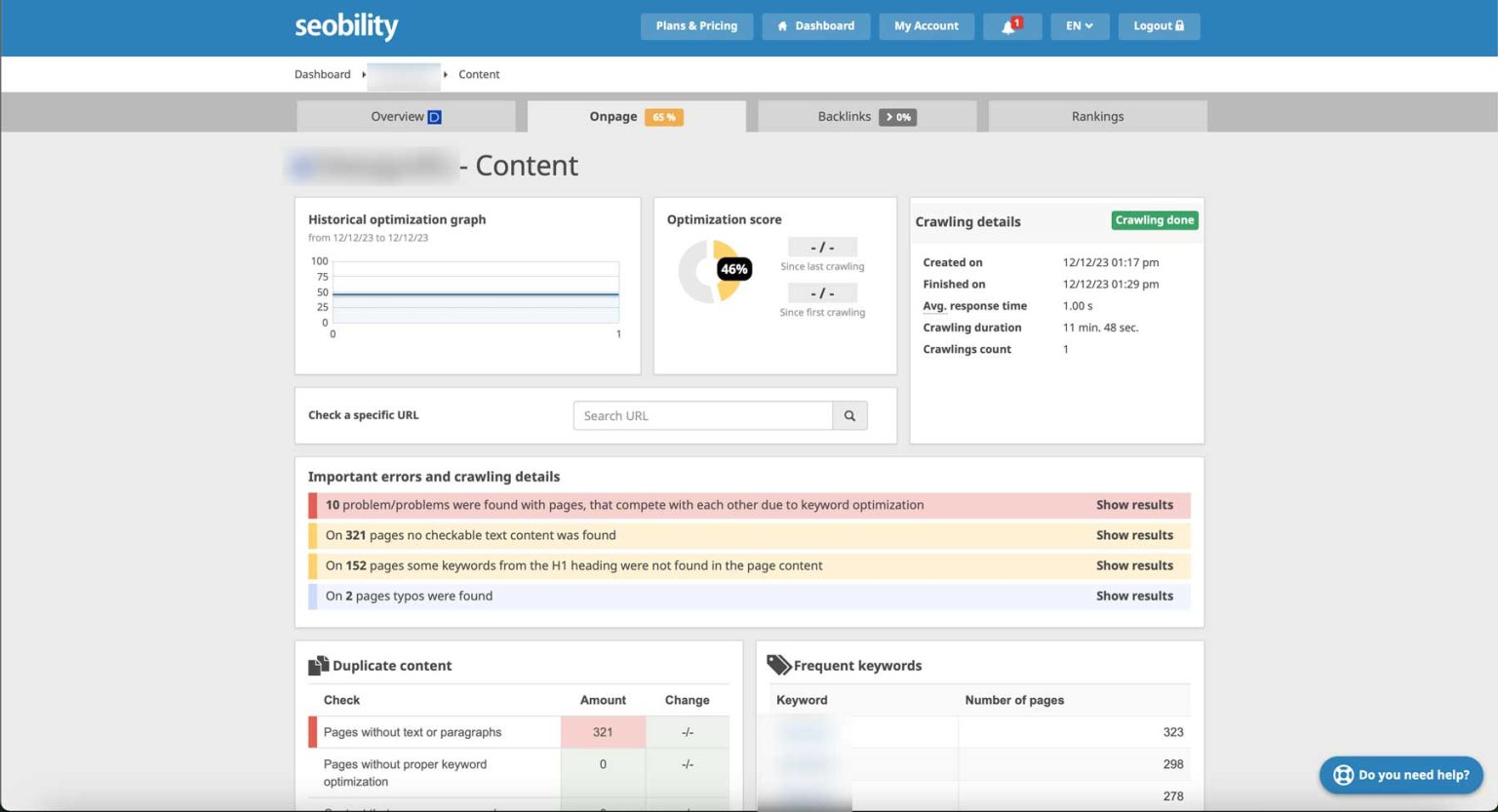The image size is (1498, 812).
Task: Open the blurred project name in the breadcrumb
Action: (x=402, y=74)
